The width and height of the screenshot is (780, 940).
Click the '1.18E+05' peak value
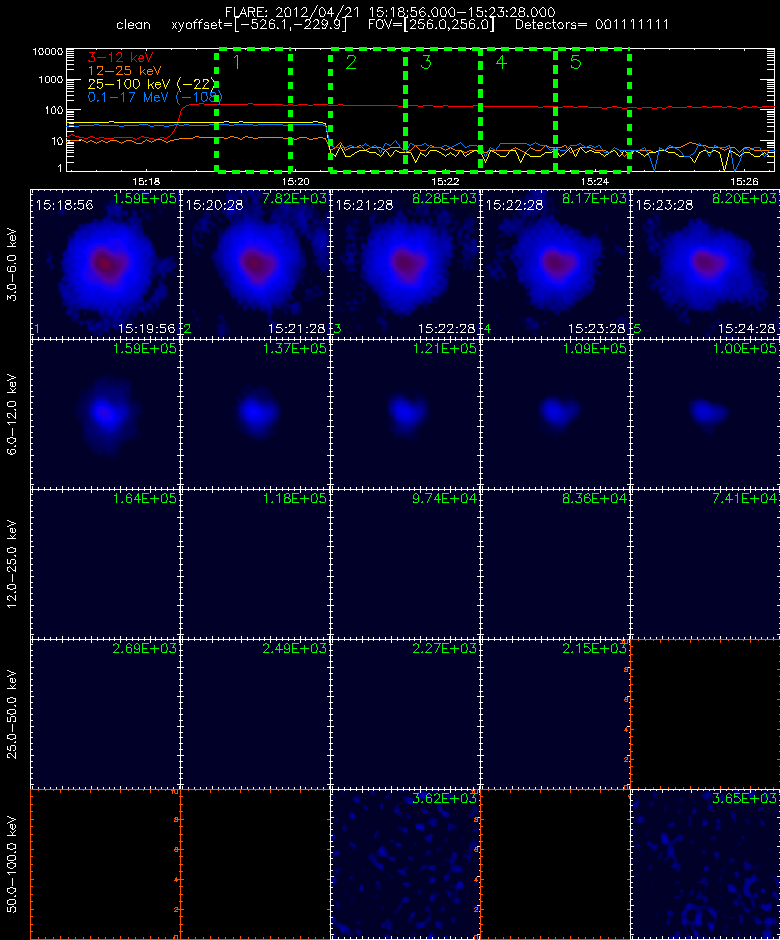coord(295,498)
